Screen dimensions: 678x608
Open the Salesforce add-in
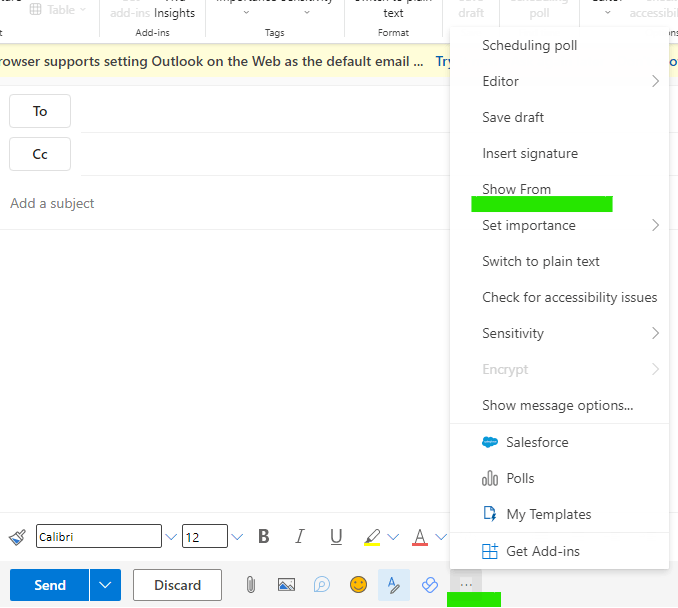pyautogui.click(x=560, y=442)
